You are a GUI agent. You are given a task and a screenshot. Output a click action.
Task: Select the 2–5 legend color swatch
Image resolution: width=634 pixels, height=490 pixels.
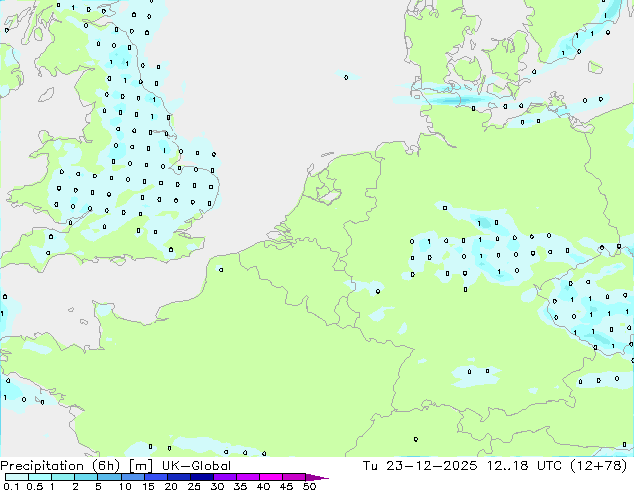86,477
